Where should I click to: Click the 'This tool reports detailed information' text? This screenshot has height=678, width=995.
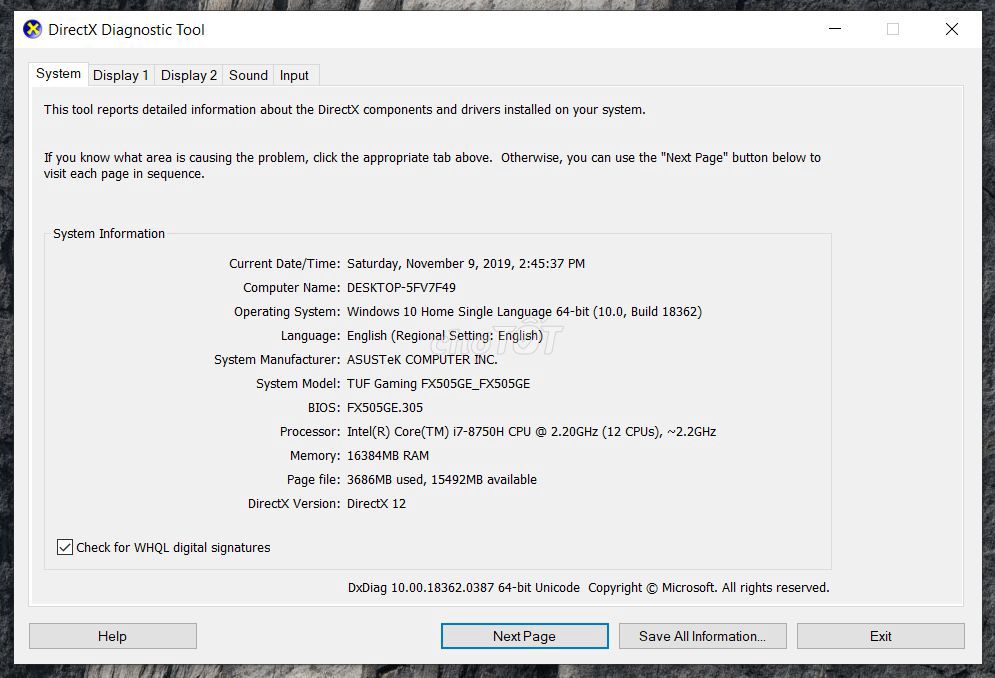(345, 110)
